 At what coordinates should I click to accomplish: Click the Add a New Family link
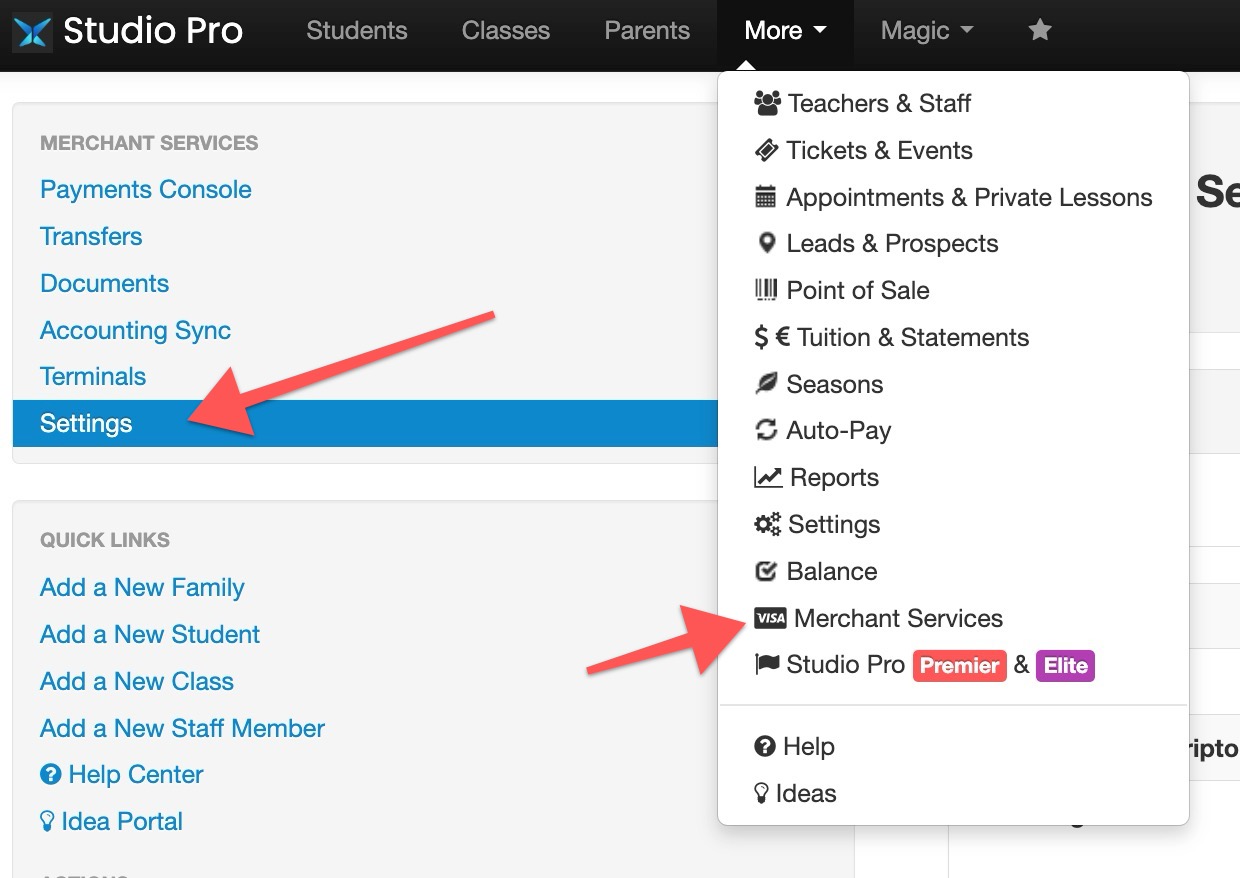142,588
